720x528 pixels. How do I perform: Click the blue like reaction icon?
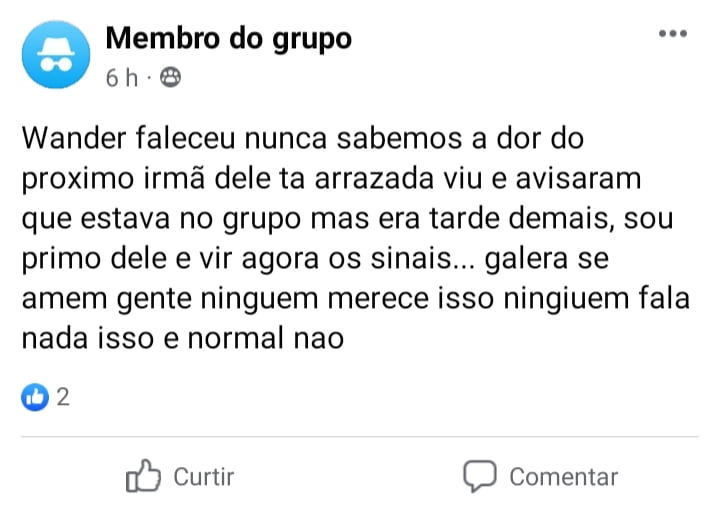pos(35,397)
